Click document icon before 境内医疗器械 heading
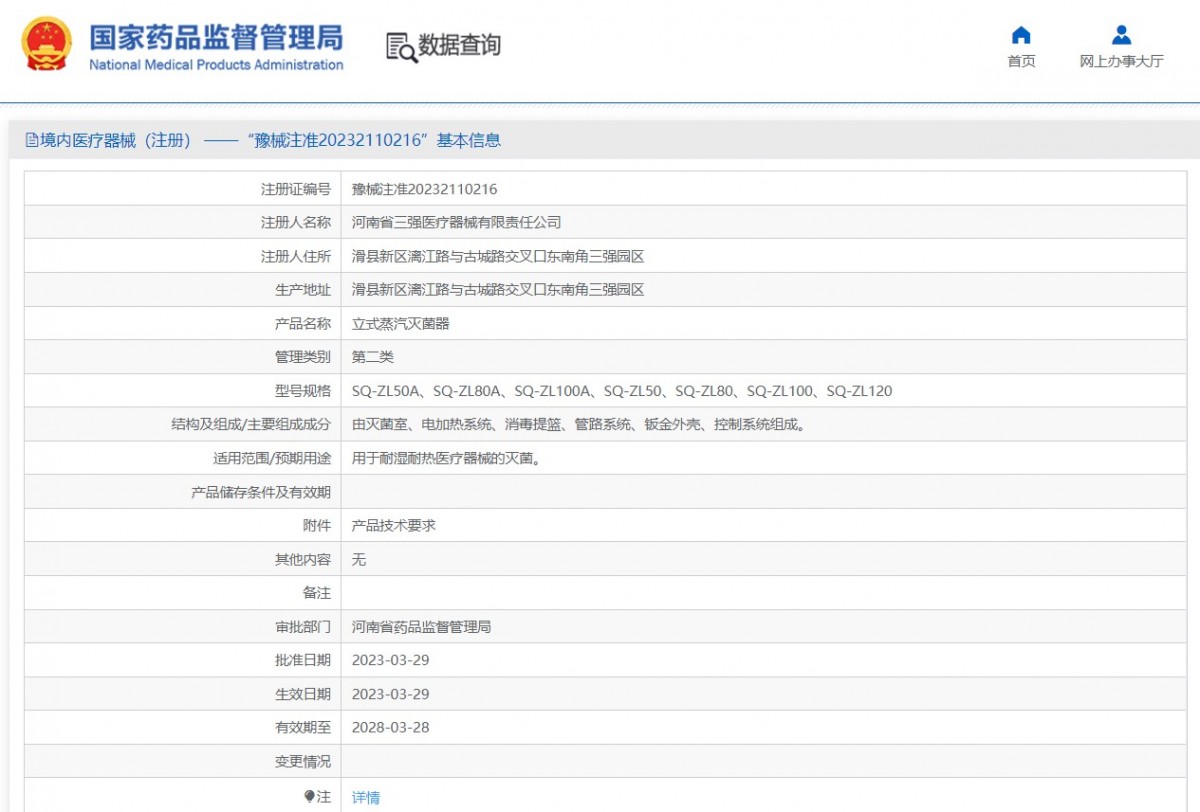Viewport: 1200px width, 812px height. [32, 140]
